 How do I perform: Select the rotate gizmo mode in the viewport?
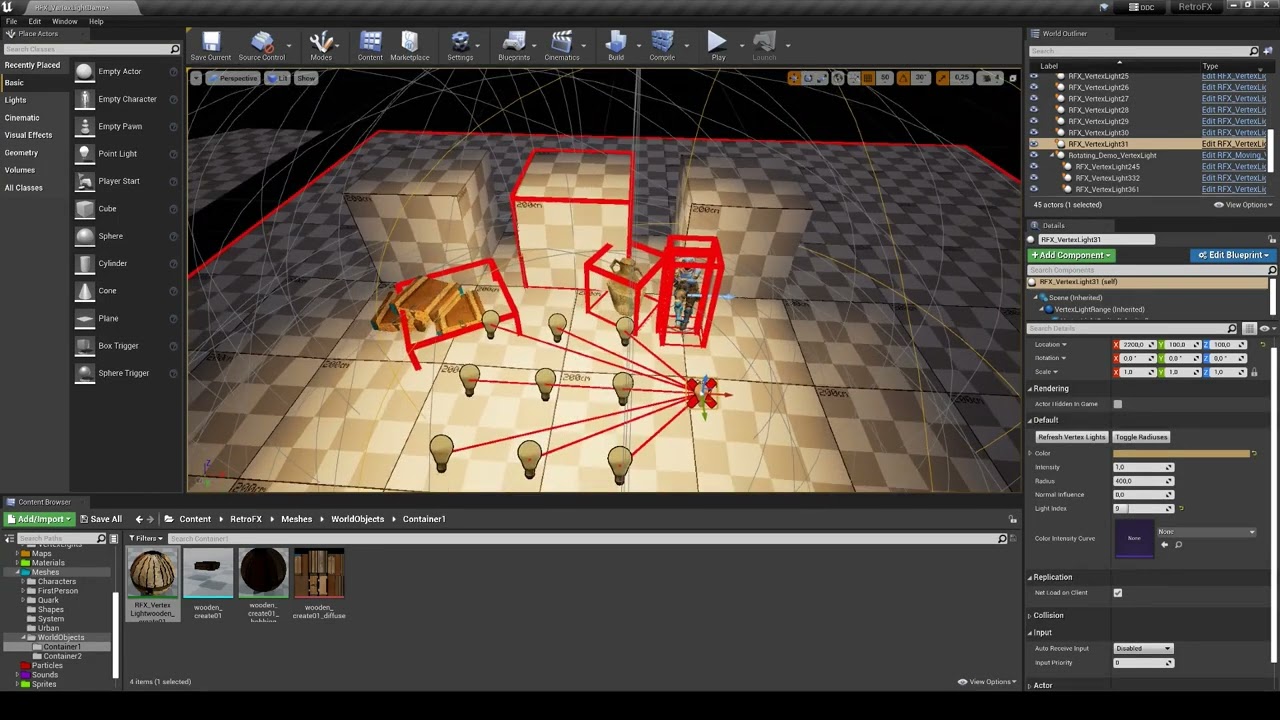tap(808, 78)
